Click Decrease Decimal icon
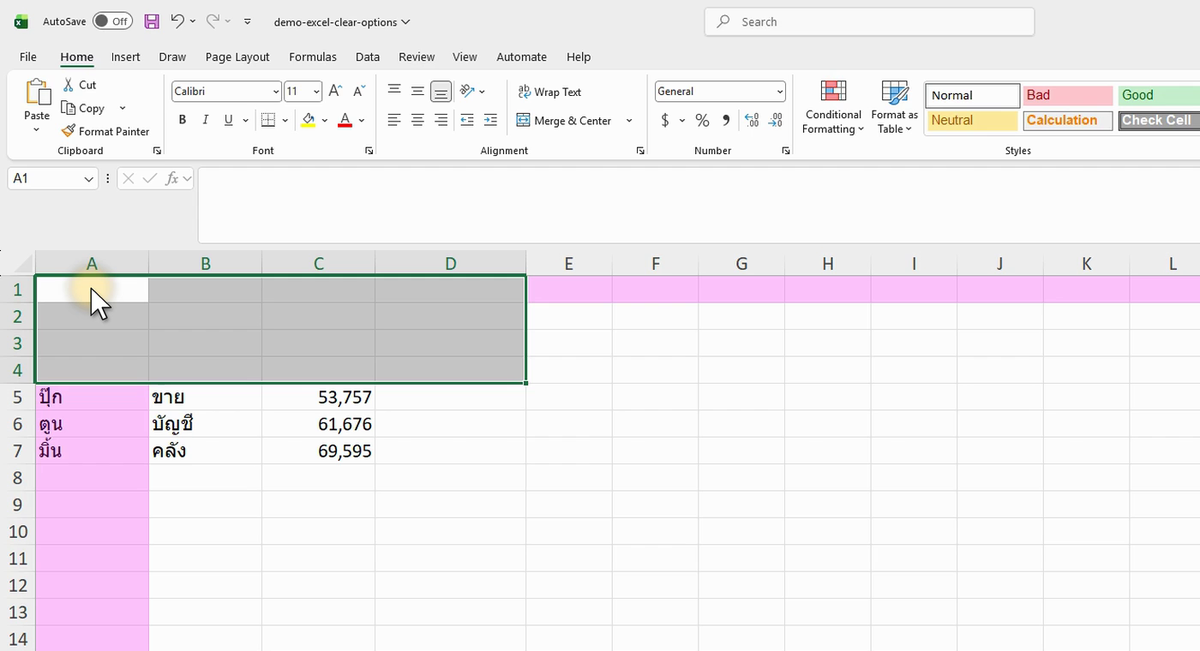 pyautogui.click(x=775, y=120)
